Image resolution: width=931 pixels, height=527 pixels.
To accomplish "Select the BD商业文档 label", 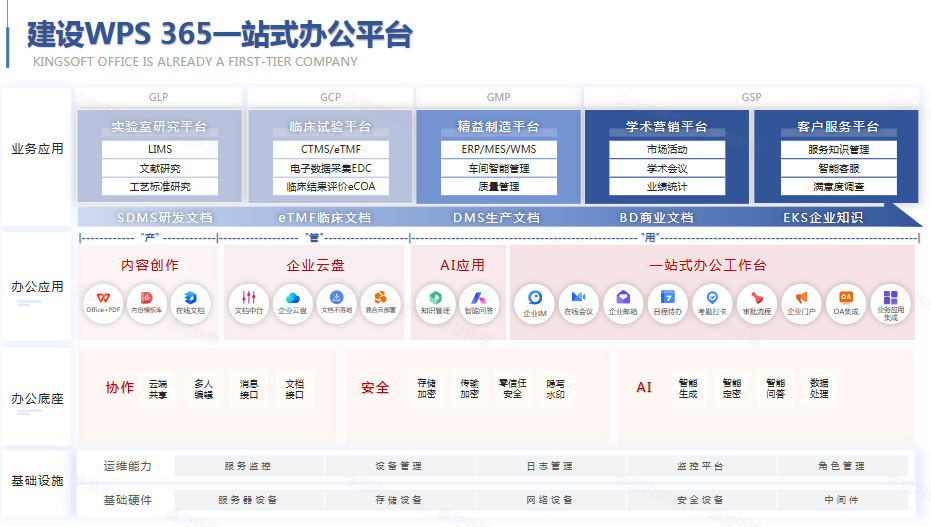I will (656, 218).
